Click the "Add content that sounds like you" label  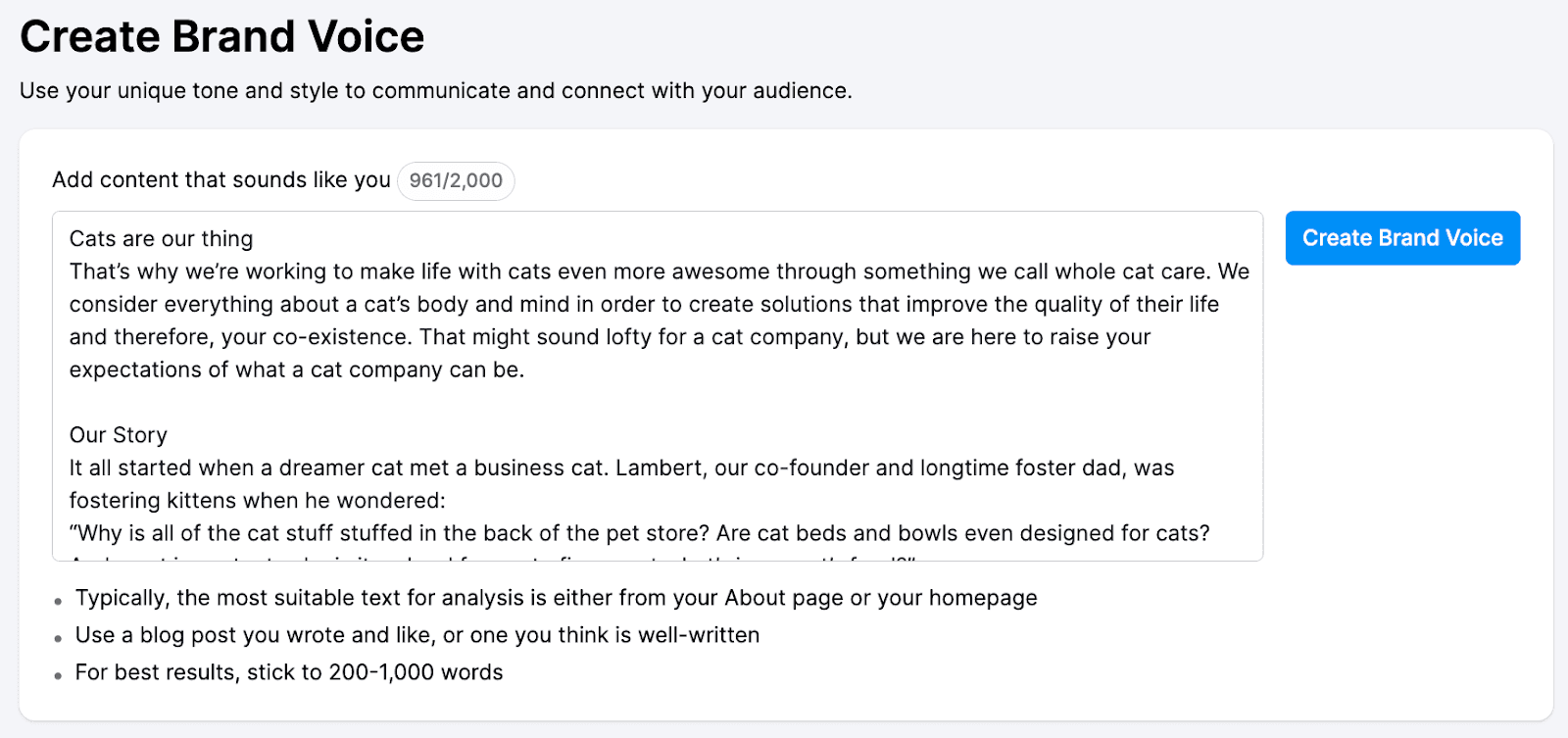(x=221, y=179)
